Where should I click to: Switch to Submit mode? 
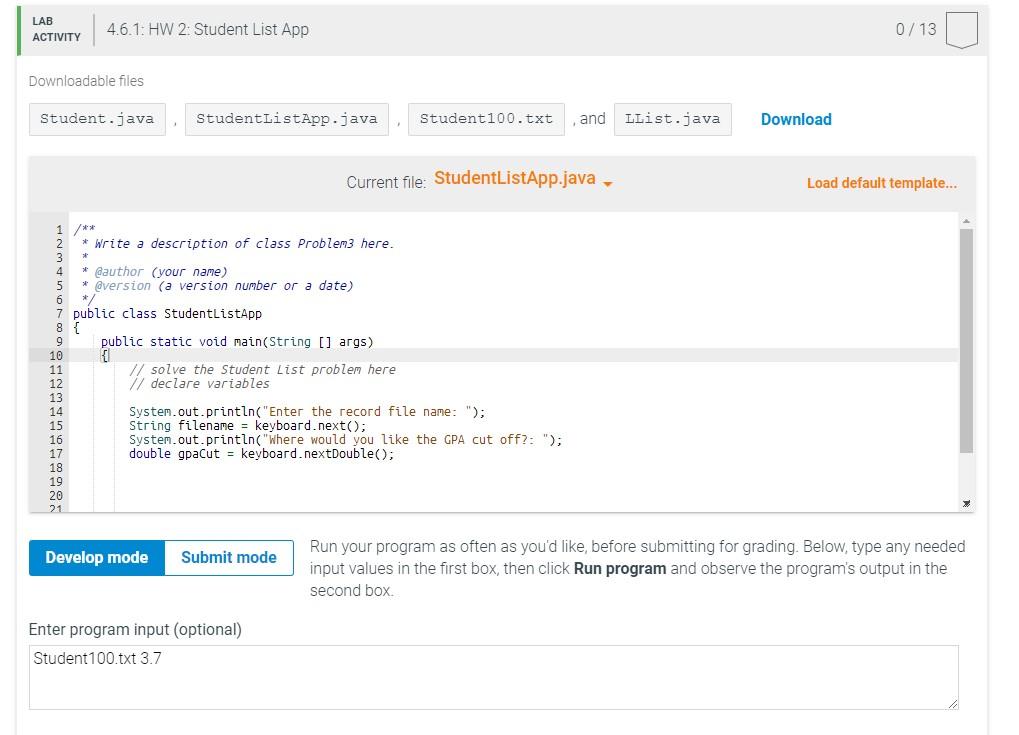pos(227,558)
